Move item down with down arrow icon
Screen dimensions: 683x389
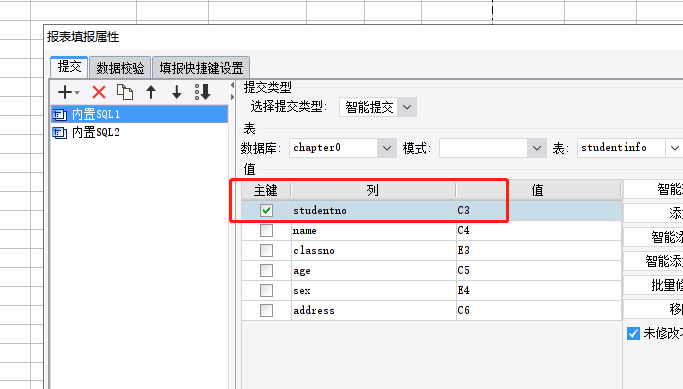(x=176, y=92)
